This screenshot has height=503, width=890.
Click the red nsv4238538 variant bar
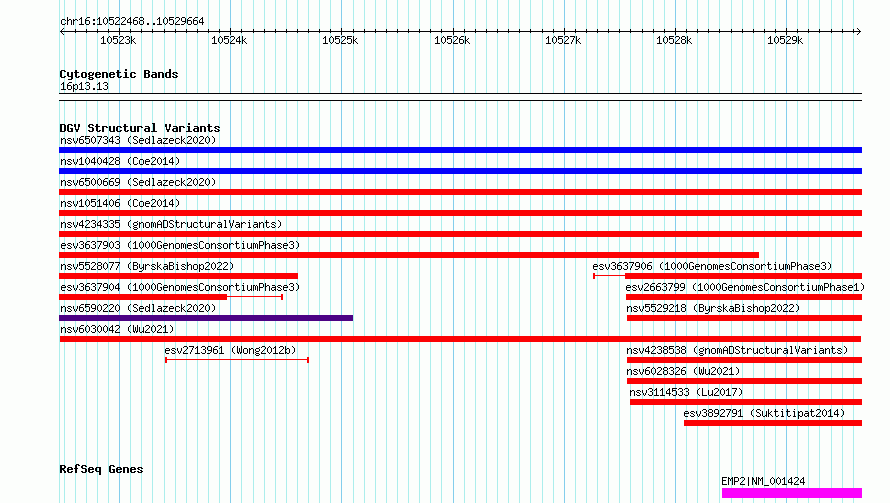click(744, 360)
